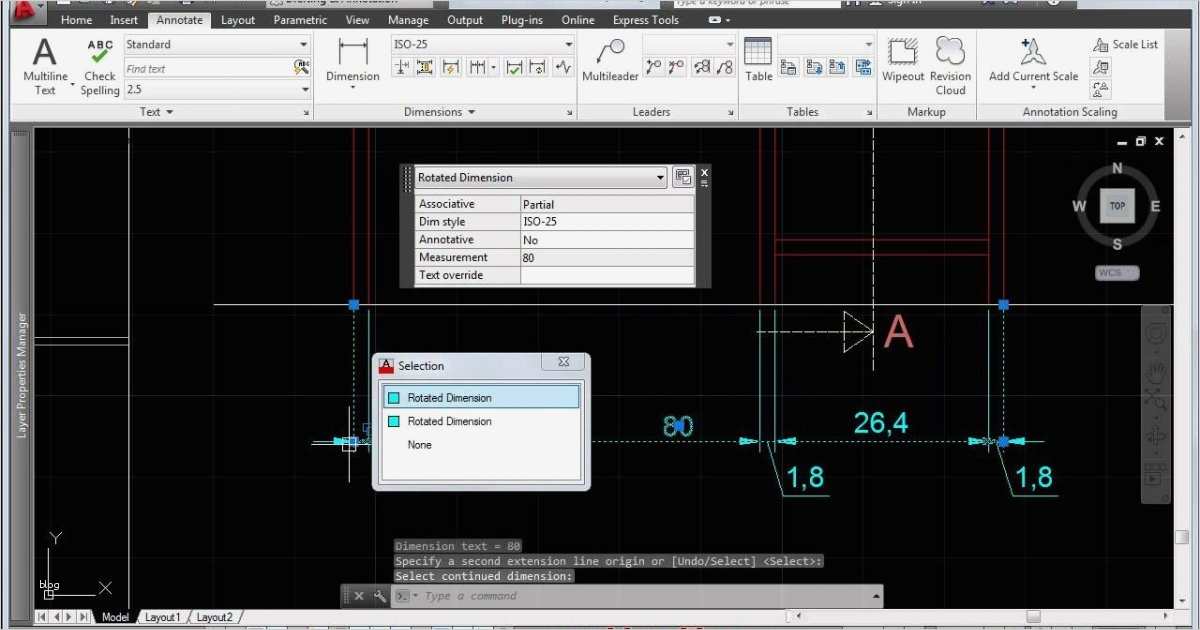Image resolution: width=1200 pixels, height=630 pixels.
Task: Choose None in the Selection dialog
Action: (x=419, y=445)
